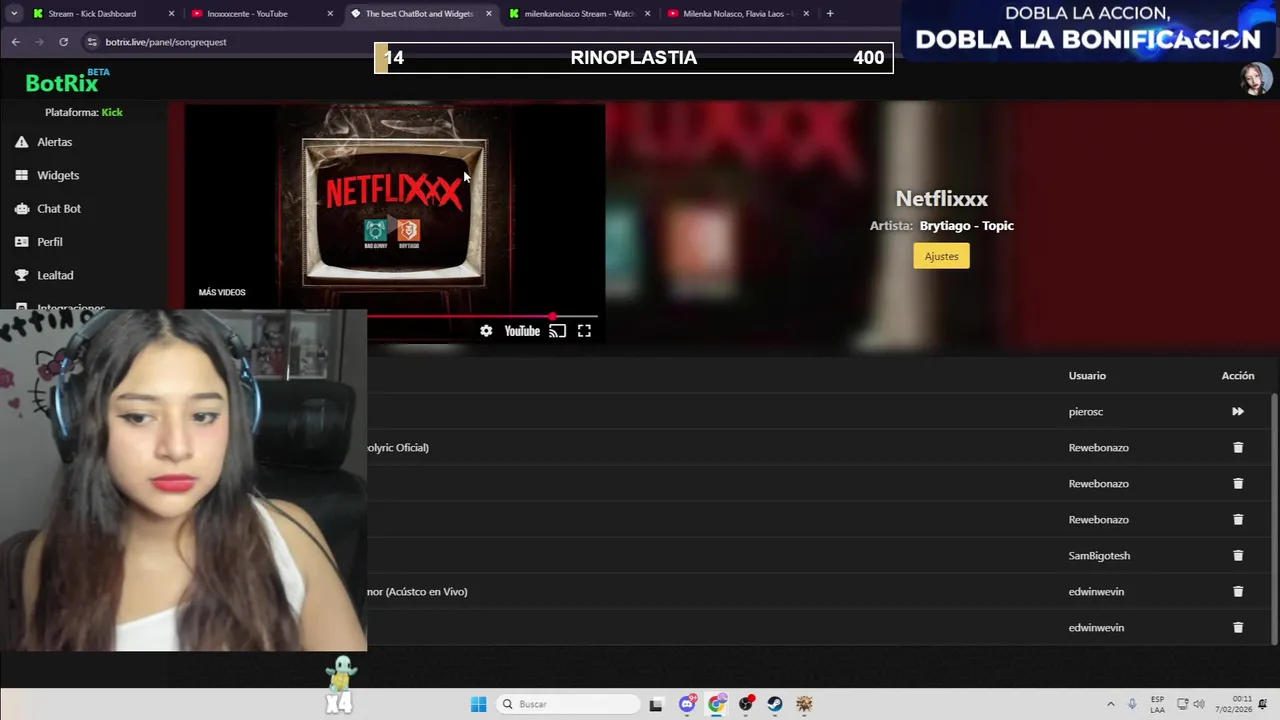
Task: Switch to Milenka Nolasco, Flavia Laos tab
Action: point(738,14)
